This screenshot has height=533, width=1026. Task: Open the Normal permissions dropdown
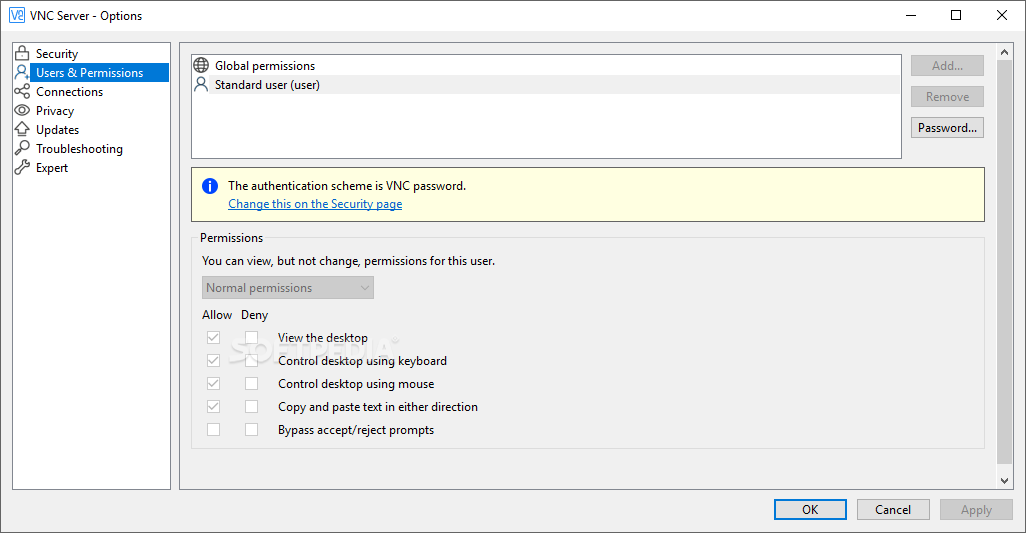(x=288, y=288)
